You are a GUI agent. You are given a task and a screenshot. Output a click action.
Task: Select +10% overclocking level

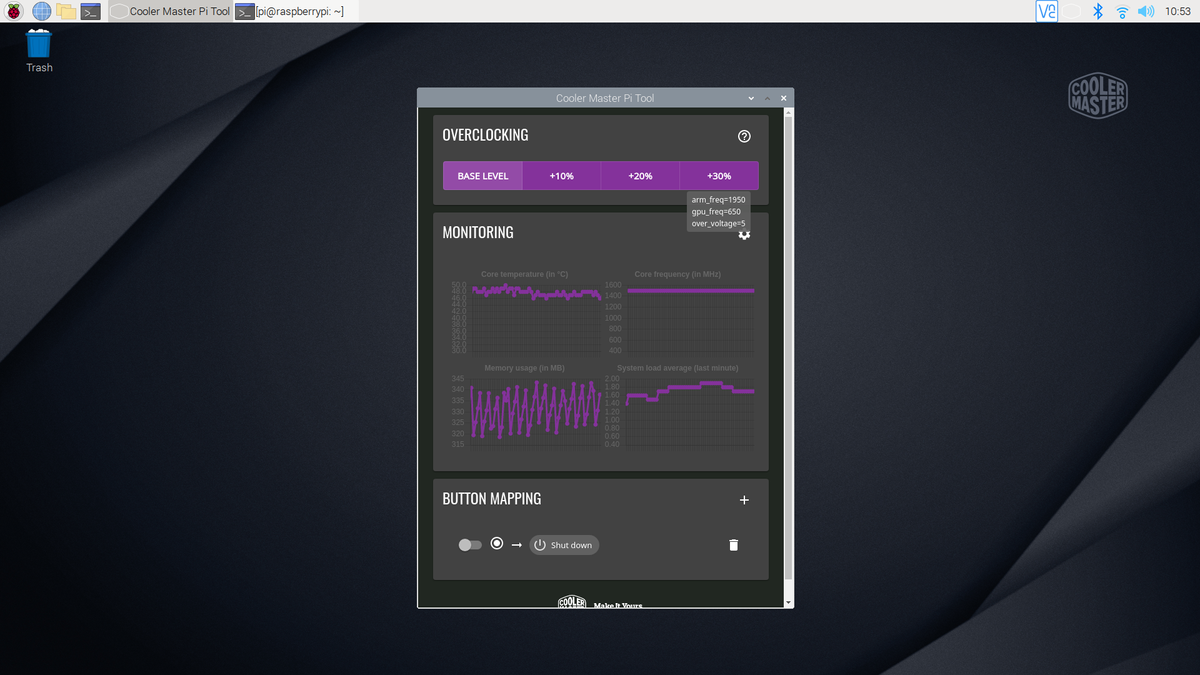tap(561, 176)
